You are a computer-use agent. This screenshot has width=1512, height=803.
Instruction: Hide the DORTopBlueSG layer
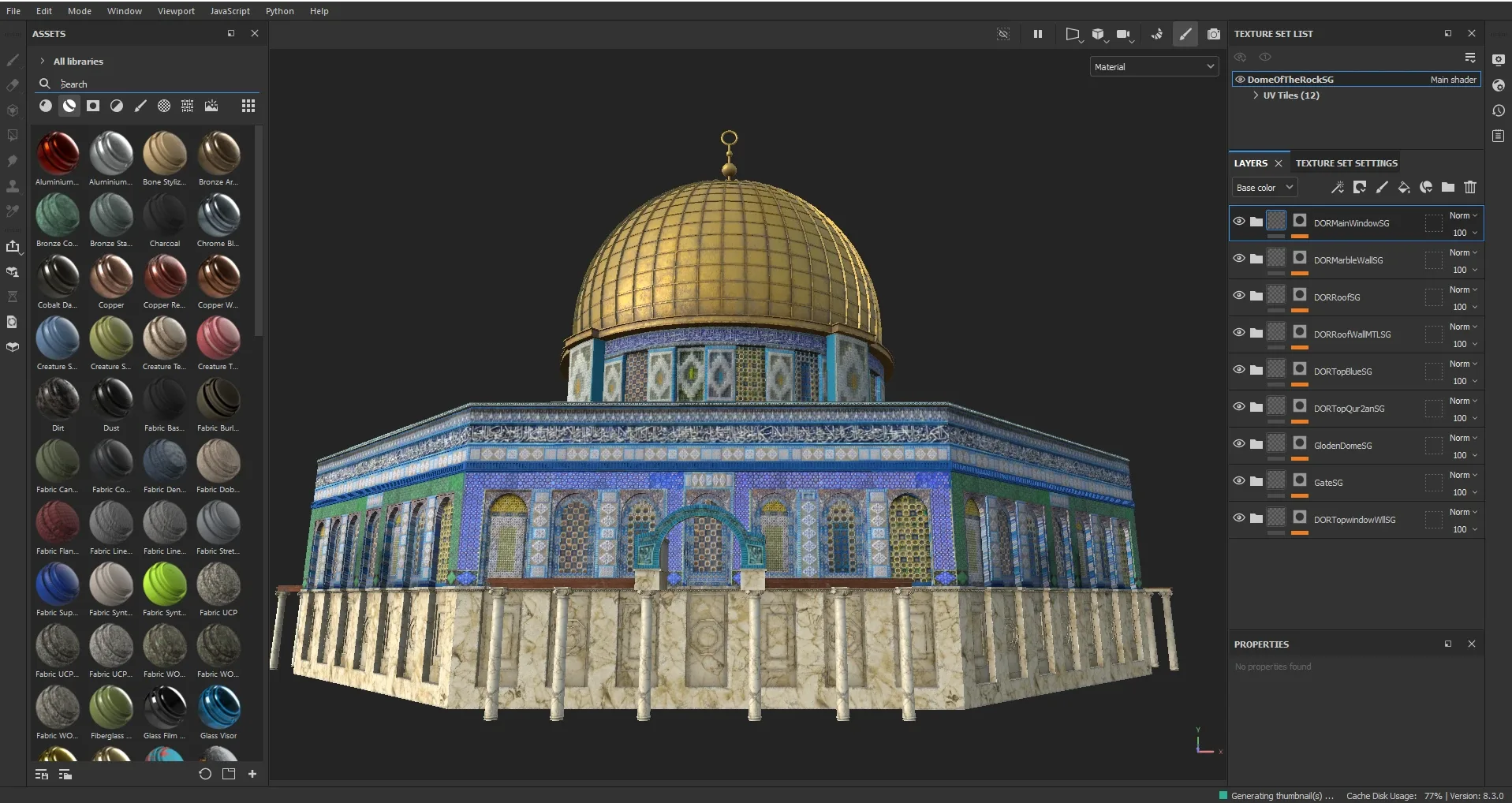coord(1239,370)
